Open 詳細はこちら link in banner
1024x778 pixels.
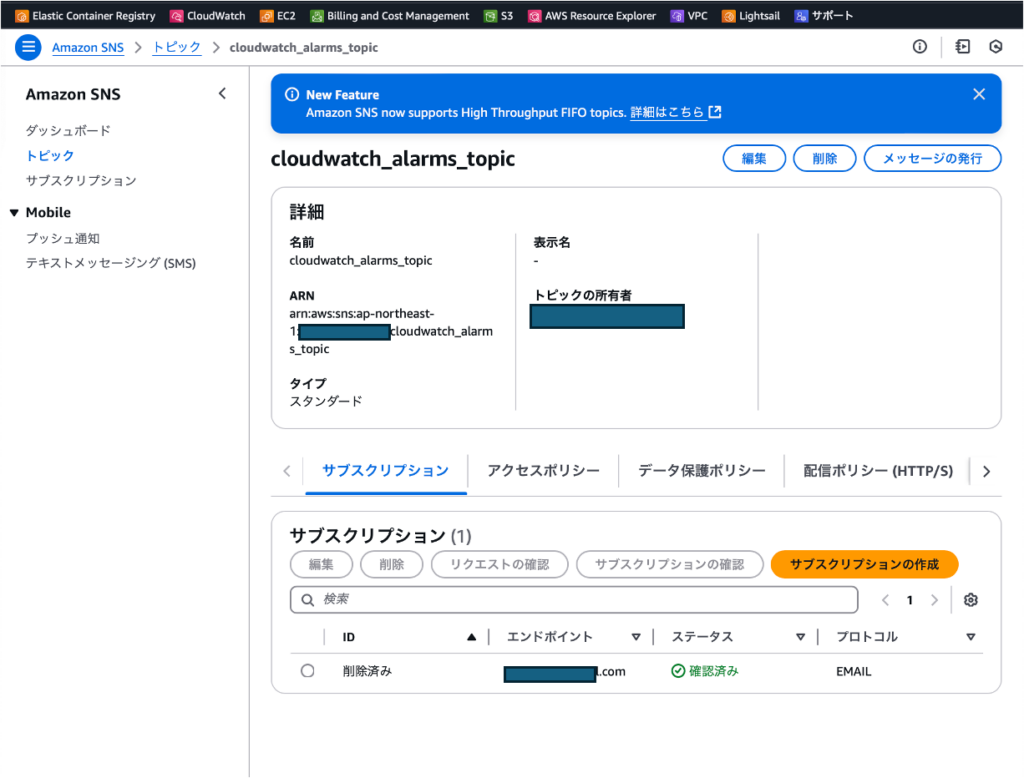coord(675,112)
